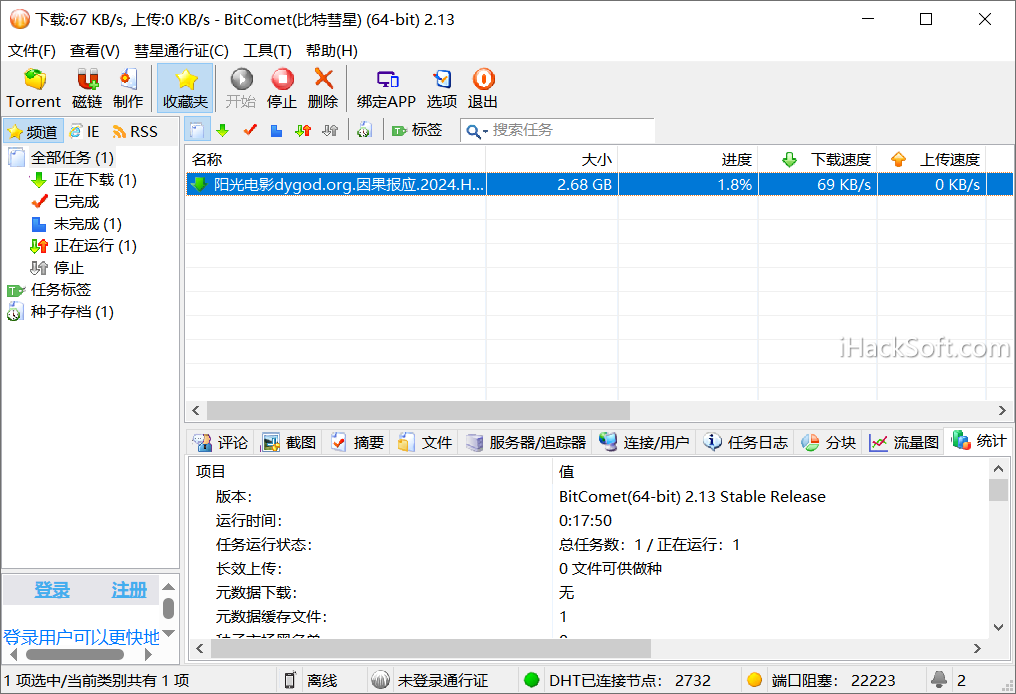1016x694 pixels.
Task: Open a Torrent file from toolbar
Action: (34, 88)
